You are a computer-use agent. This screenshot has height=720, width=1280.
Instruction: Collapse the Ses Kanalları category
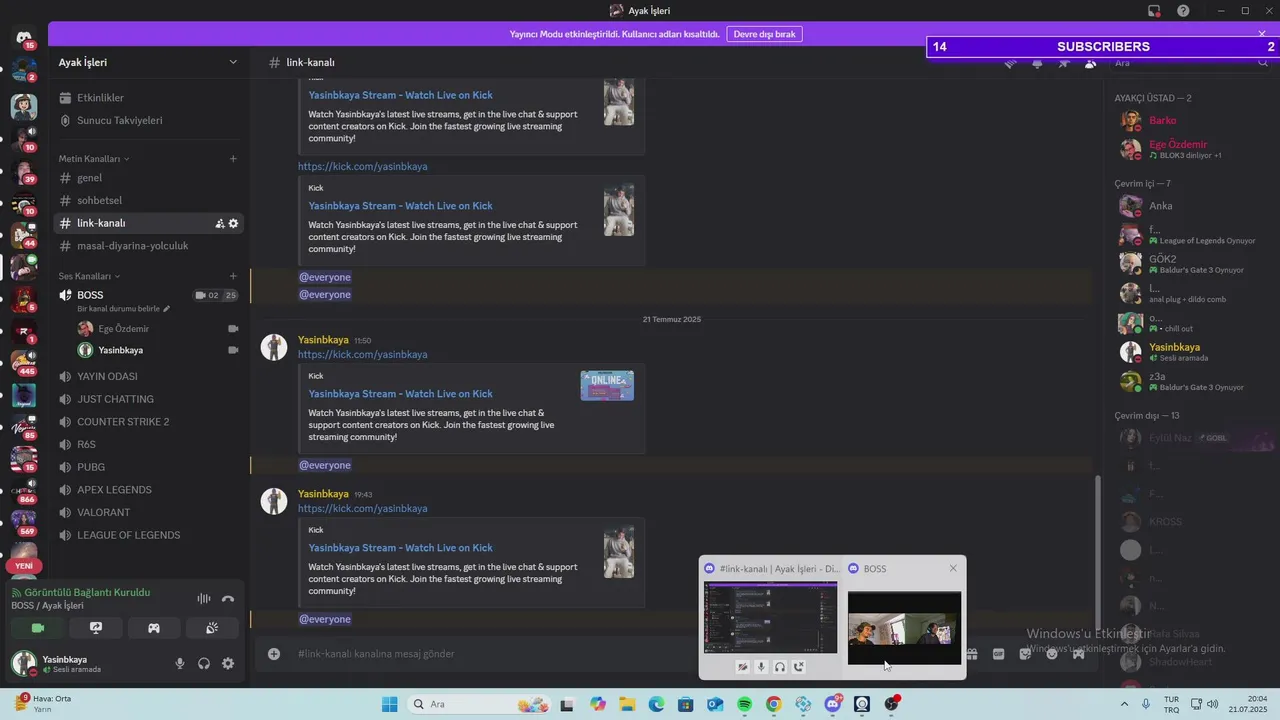89,276
